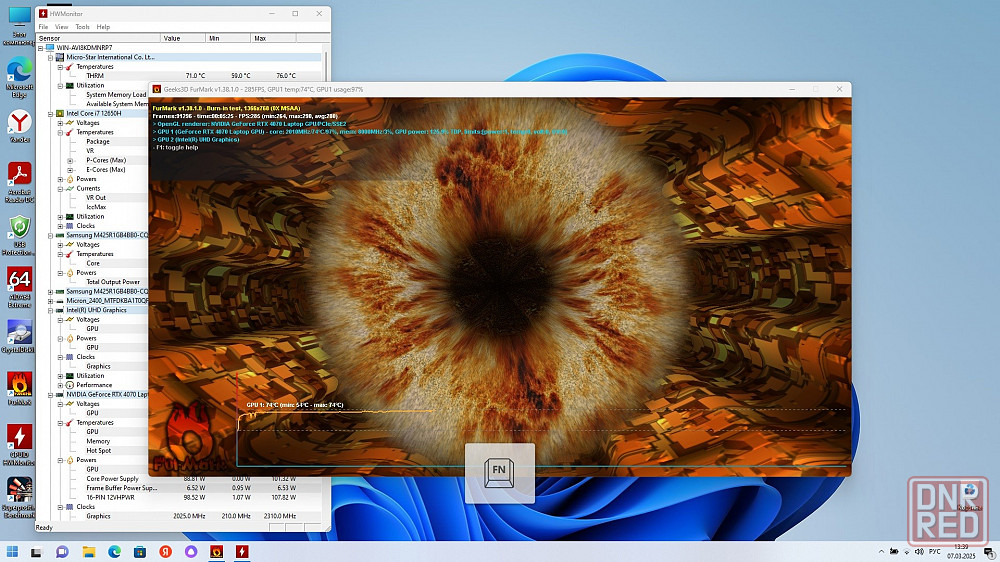Collapse the WIN-AVI8KDMNRP7 root node
Image resolution: width=1000 pixels, height=562 pixels.
click(41, 48)
